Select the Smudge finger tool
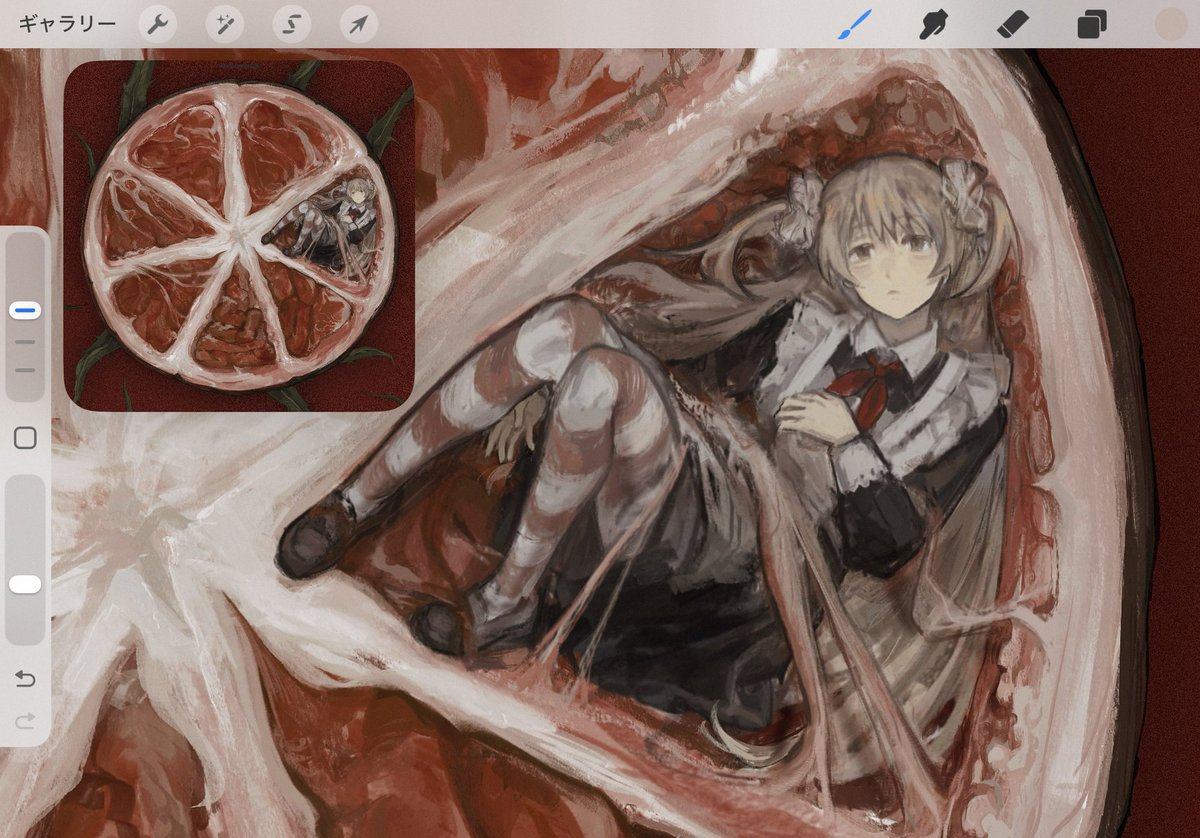 934,24
